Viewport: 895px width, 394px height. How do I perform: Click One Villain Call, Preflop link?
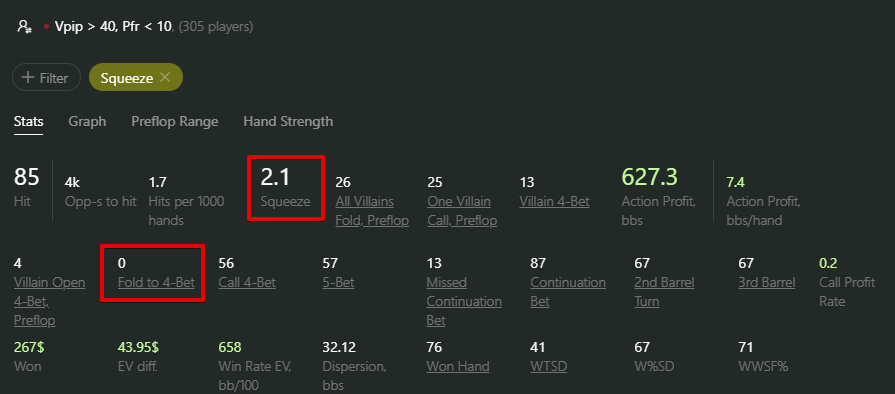[462, 211]
